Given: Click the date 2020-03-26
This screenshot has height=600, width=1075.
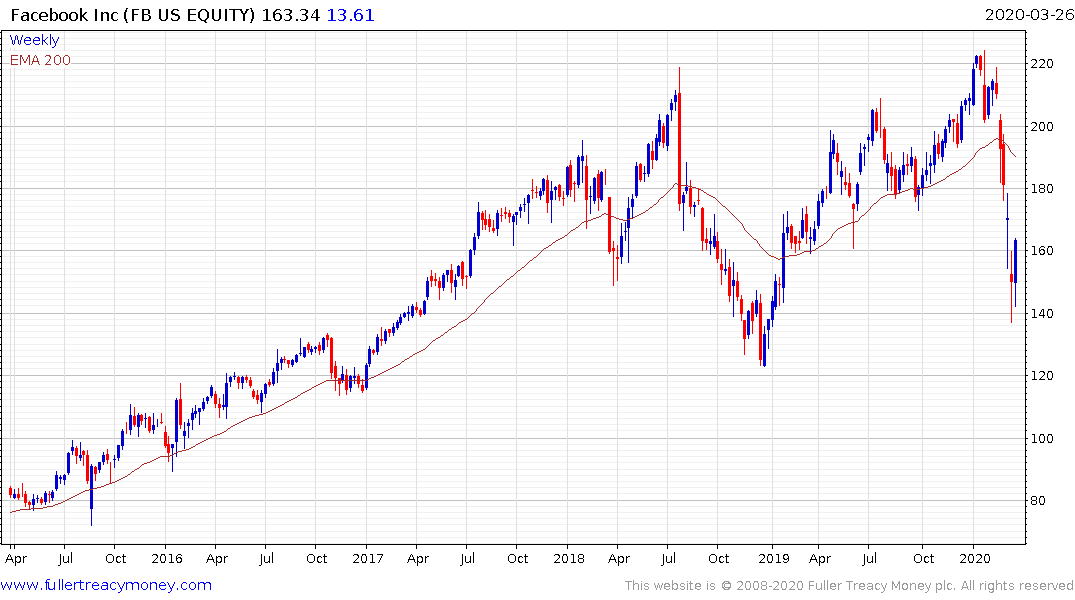Looking at the screenshot, I should click(x=1028, y=14).
